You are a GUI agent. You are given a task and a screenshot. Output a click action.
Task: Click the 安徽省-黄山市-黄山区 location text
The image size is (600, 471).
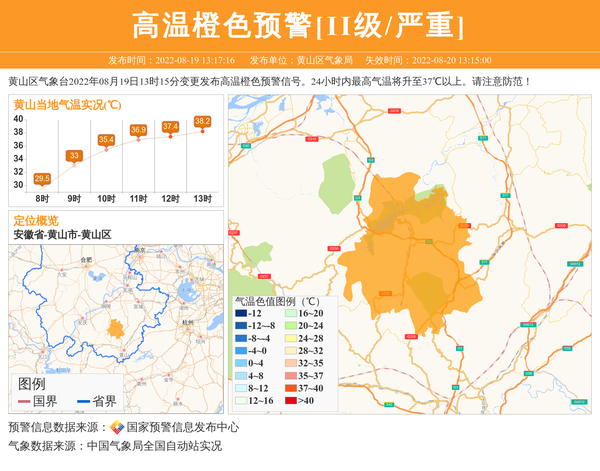(x=62, y=234)
